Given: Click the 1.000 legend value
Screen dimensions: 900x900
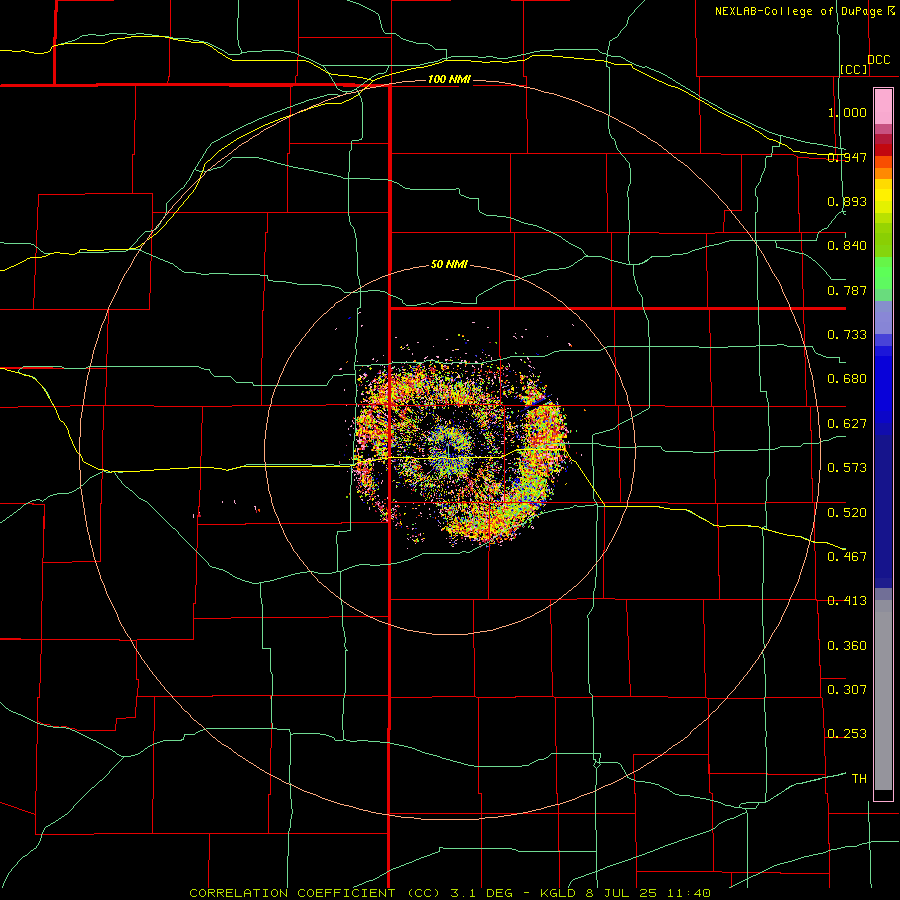Looking at the screenshot, I should pos(847,112).
